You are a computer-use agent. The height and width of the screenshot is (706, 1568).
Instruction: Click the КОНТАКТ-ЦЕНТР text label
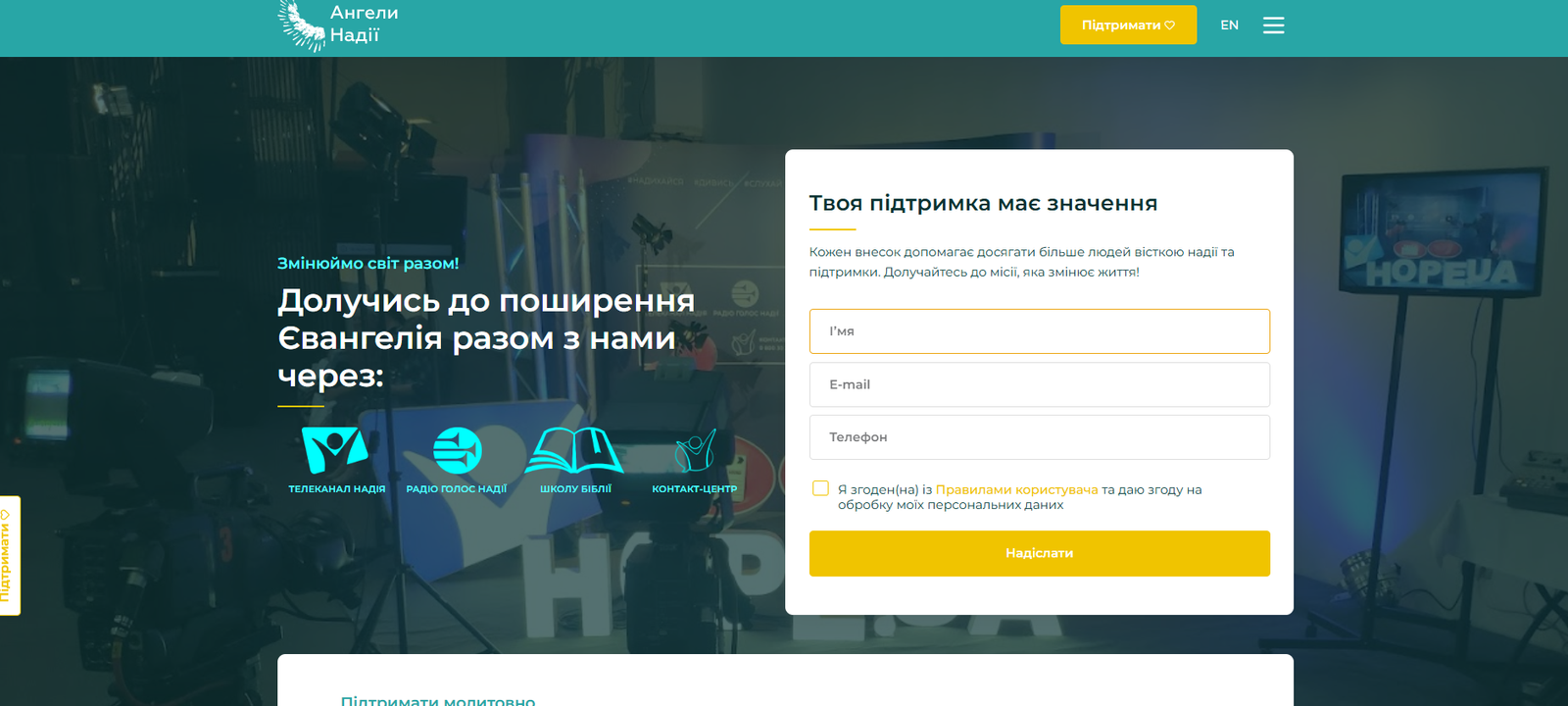coord(695,489)
